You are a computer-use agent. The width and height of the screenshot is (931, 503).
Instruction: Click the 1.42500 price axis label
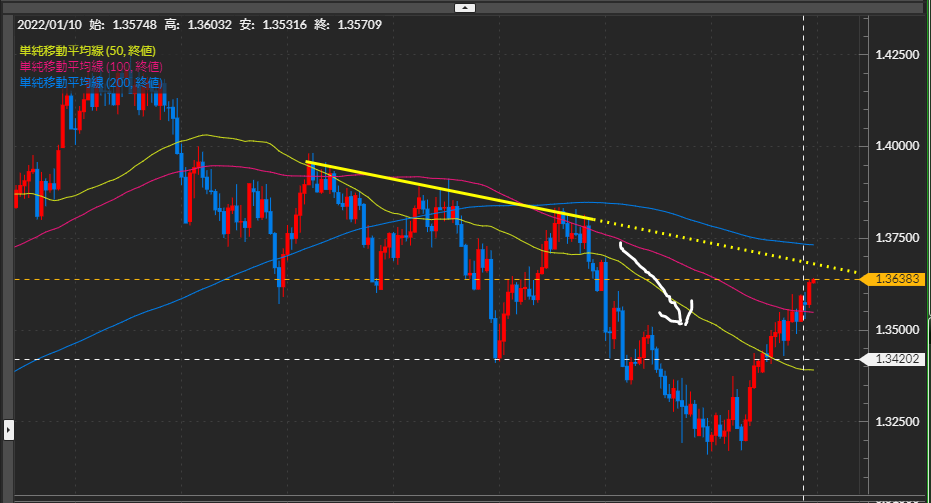pyautogui.click(x=898, y=54)
